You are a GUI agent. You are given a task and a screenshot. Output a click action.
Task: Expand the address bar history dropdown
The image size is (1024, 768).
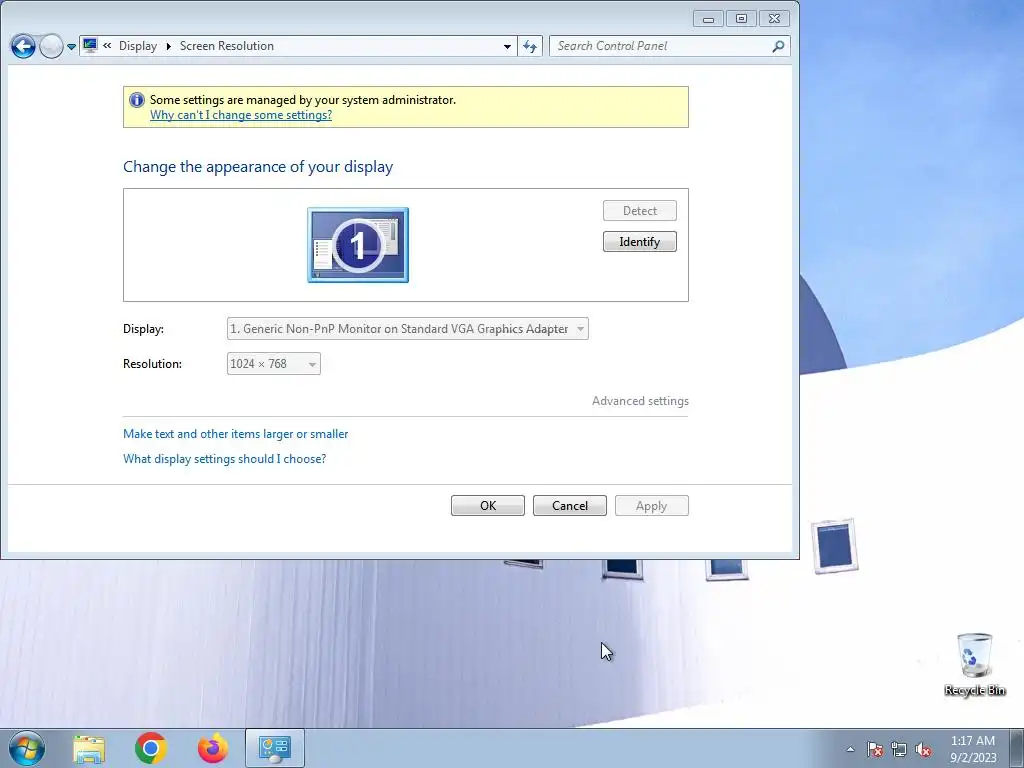(x=507, y=46)
